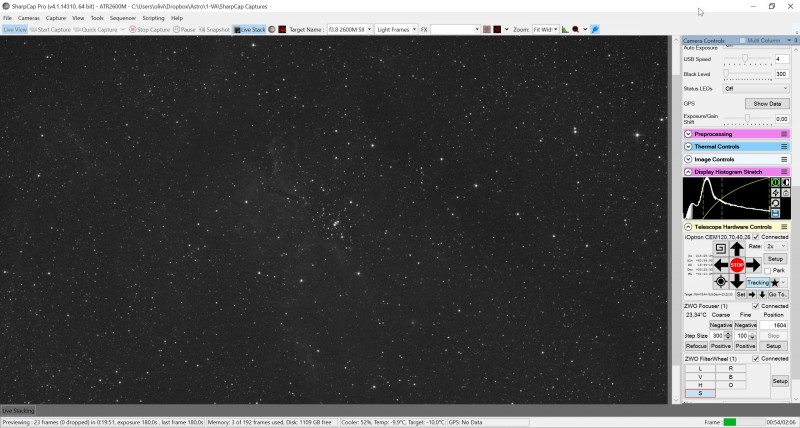Click the focuser Refocus button

(x=696, y=346)
